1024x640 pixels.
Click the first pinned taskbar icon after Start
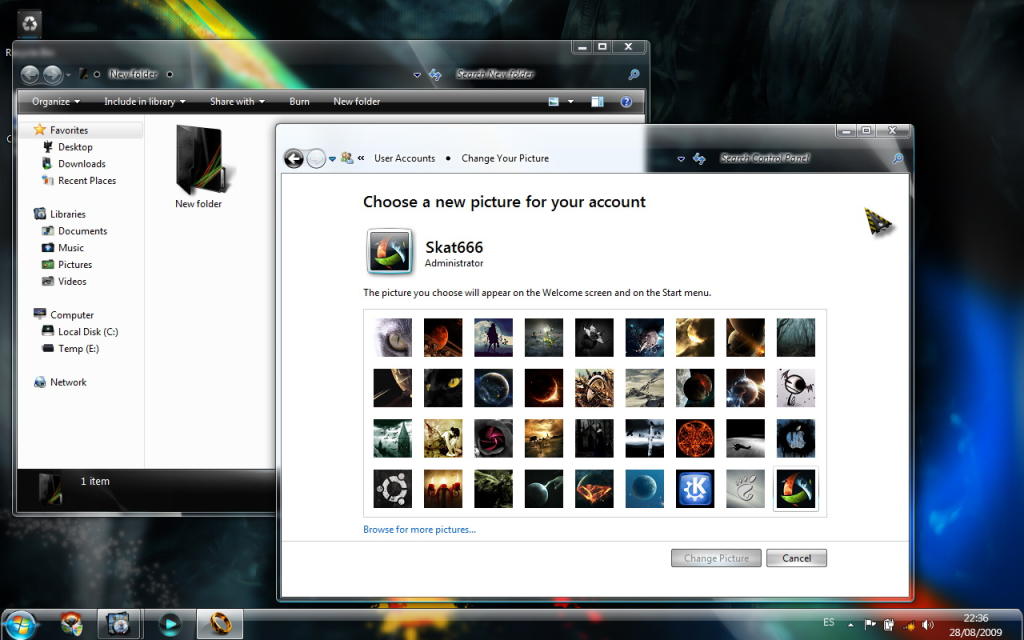(71, 624)
